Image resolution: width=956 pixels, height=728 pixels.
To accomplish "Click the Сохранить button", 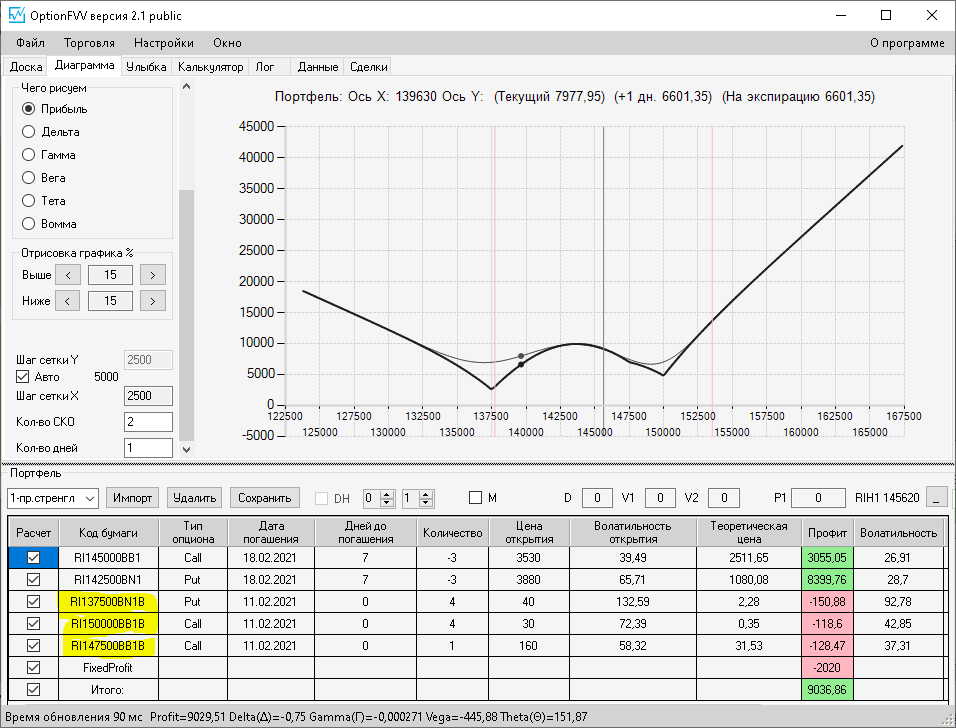I will [265, 498].
